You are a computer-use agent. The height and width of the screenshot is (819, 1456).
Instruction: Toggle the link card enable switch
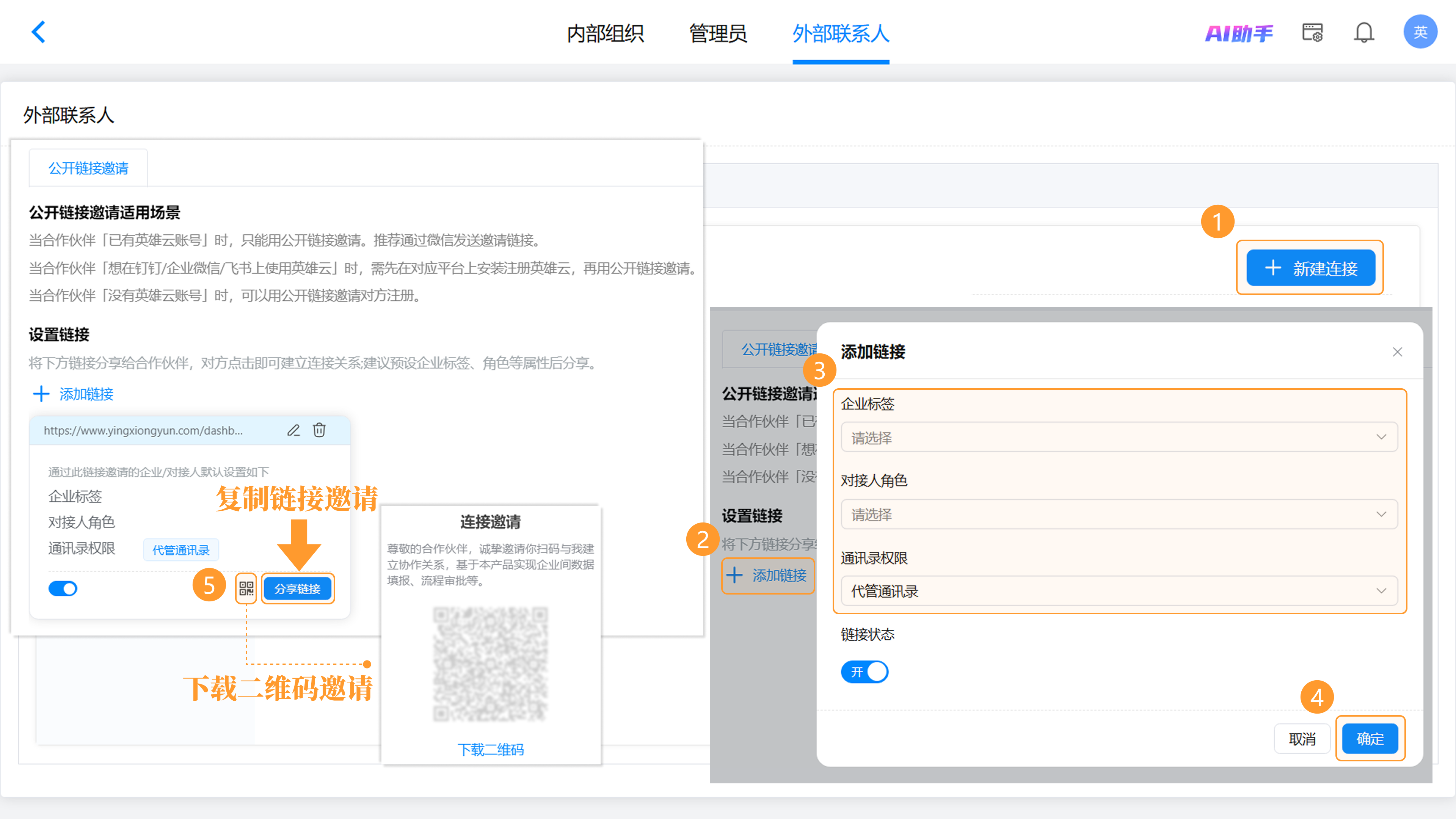62,588
